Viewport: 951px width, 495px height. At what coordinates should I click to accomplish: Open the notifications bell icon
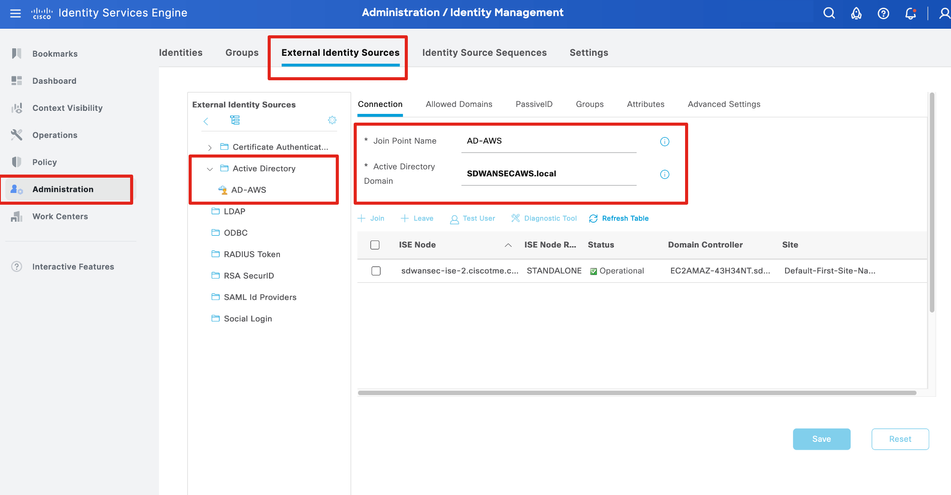pyautogui.click(x=910, y=13)
